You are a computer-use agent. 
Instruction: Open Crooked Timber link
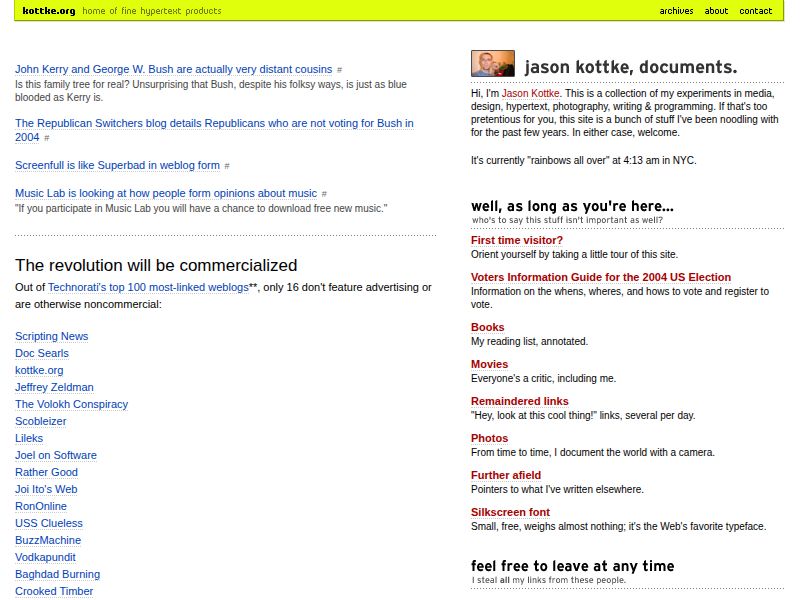(54, 591)
